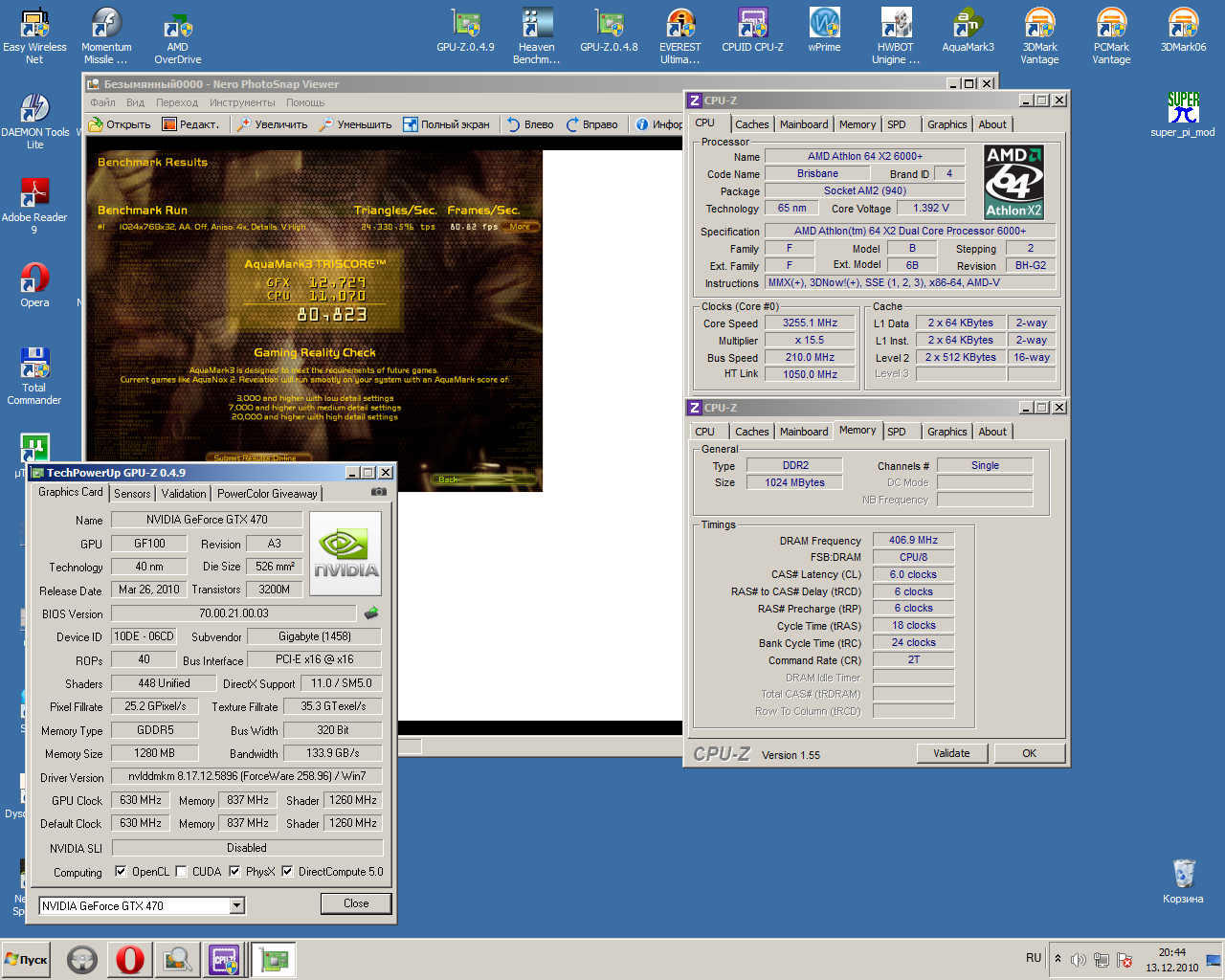Launch AMD OverDrive desktop icon

coord(178,36)
